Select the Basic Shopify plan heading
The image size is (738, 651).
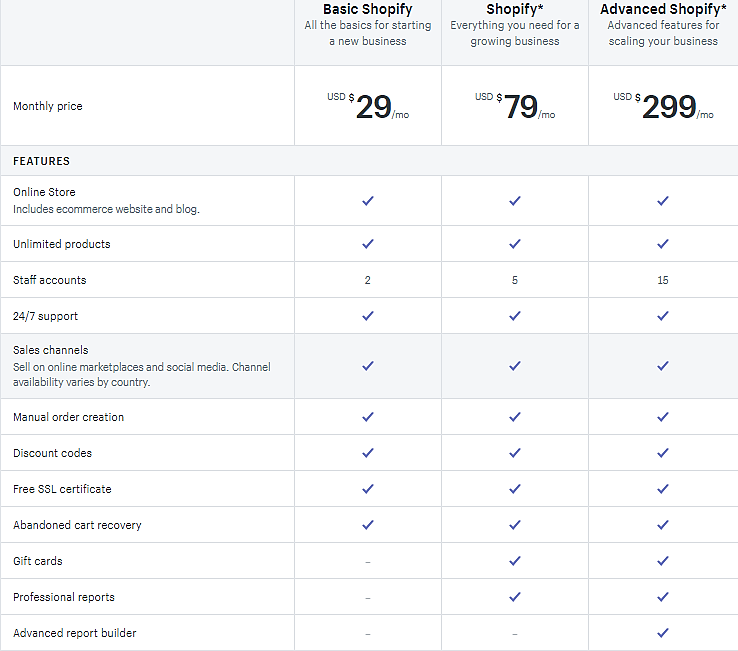(x=368, y=9)
